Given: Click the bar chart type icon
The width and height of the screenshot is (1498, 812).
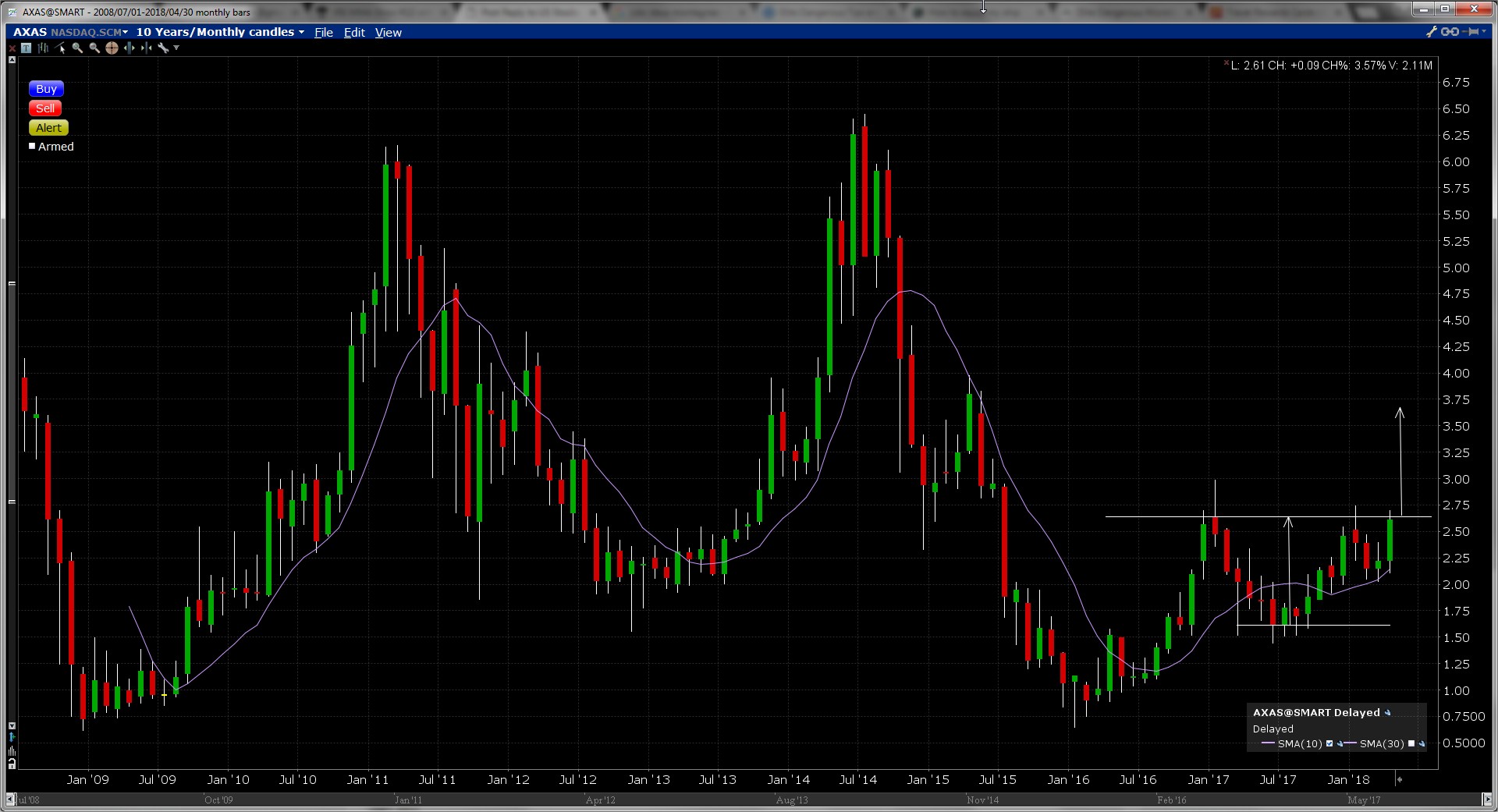Looking at the screenshot, I should pos(43,48).
